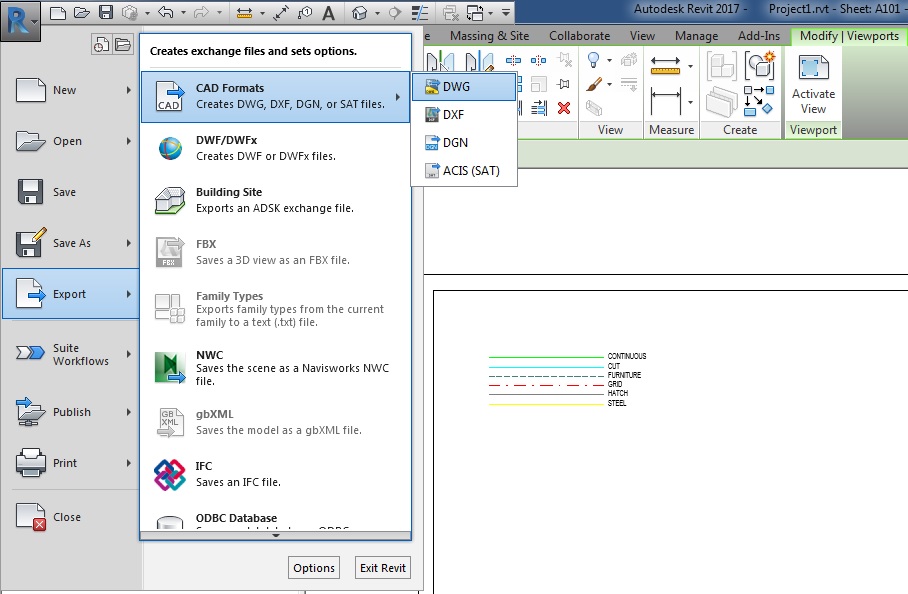908x594 pixels.
Task: Select the Export menu item
Action: 71,294
